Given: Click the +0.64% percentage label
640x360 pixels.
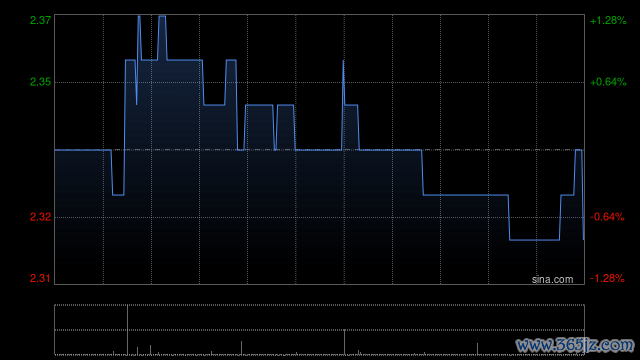Looking at the screenshot, I should coord(608,82).
